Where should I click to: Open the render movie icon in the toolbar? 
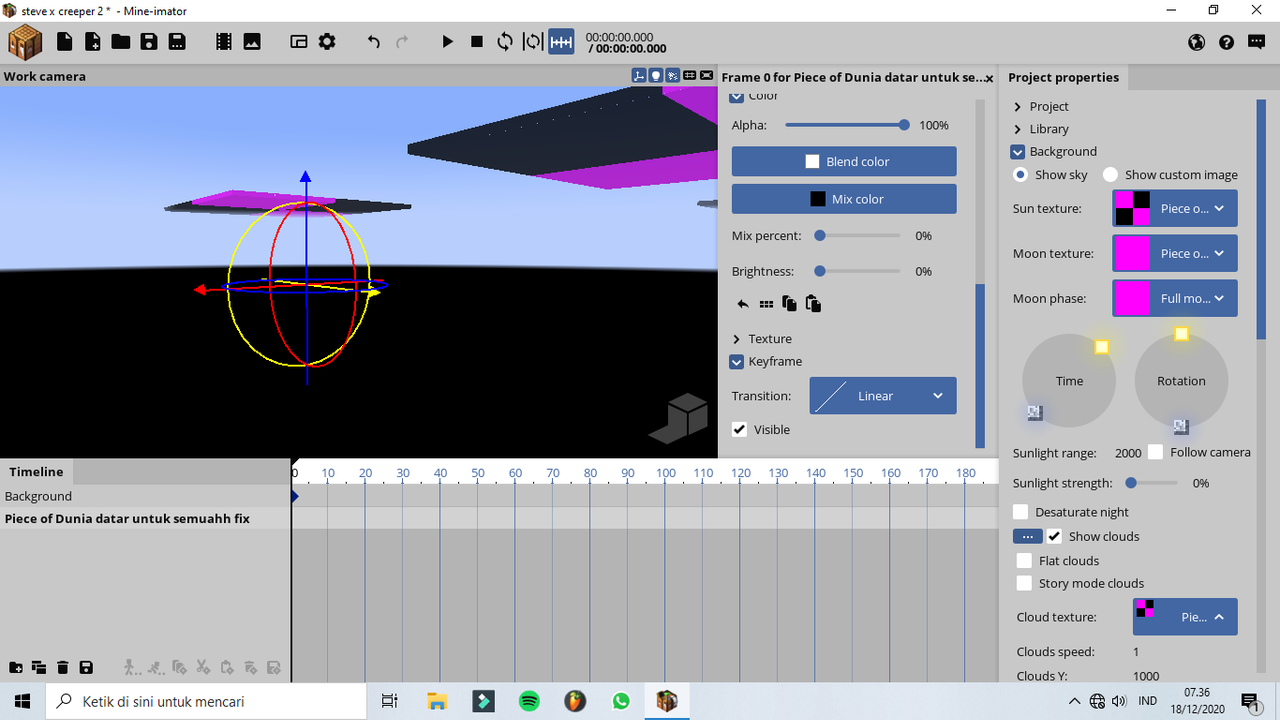click(x=222, y=42)
